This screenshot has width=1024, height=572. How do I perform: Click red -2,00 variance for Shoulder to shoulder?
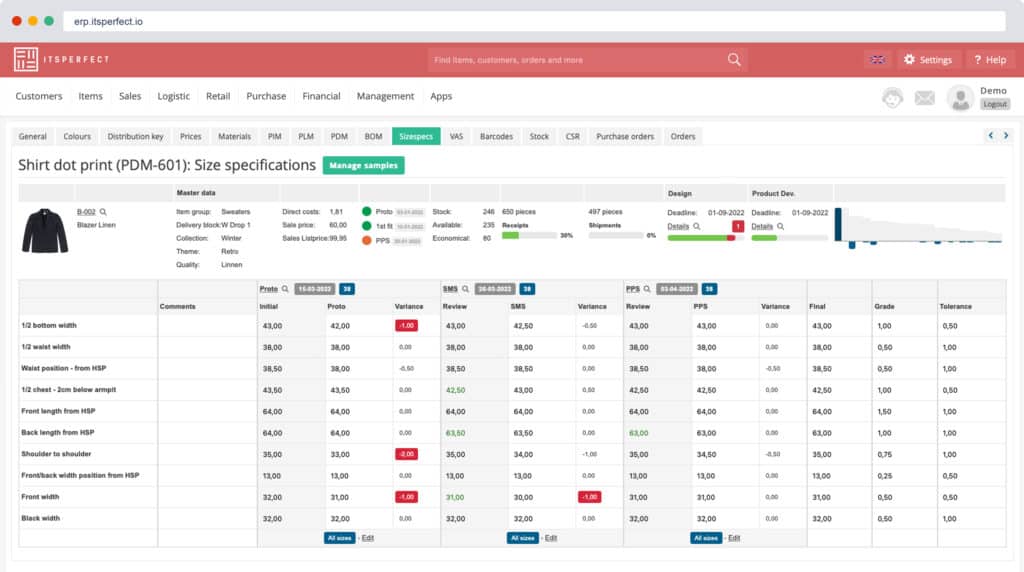point(406,454)
